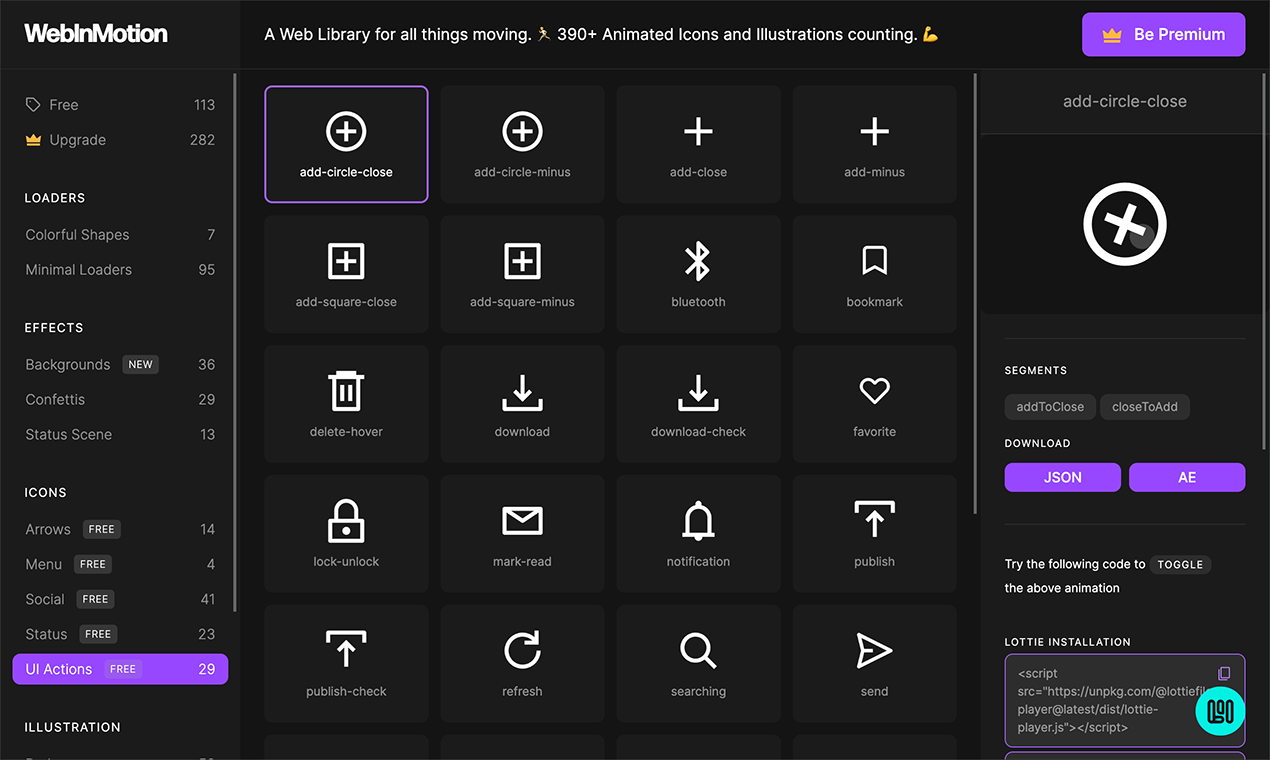Choose the notification bell icon
Viewport: 1270px width, 760px height.
(x=698, y=533)
